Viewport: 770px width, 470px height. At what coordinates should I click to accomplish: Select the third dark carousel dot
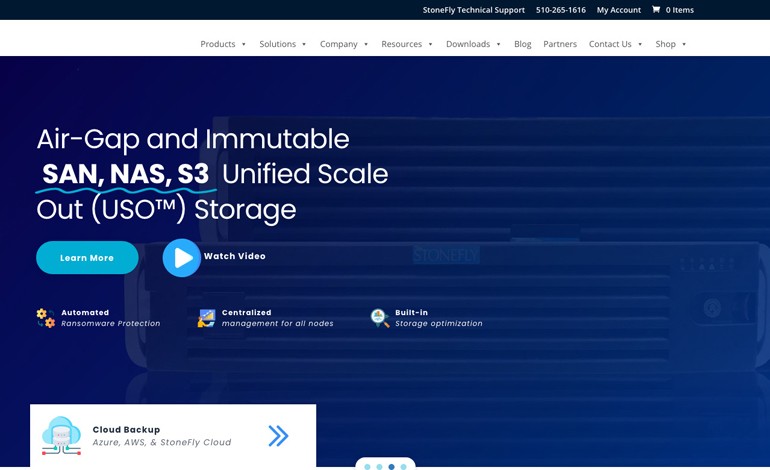(391, 467)
